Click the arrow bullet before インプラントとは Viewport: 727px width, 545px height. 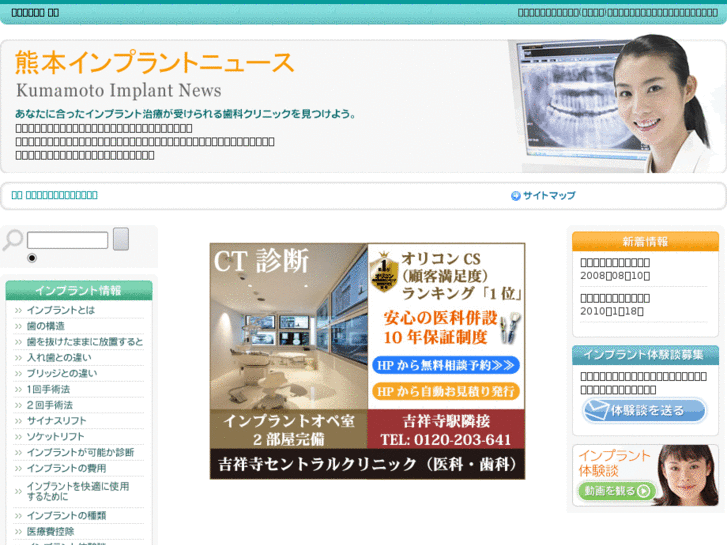(x=18, y=310)
